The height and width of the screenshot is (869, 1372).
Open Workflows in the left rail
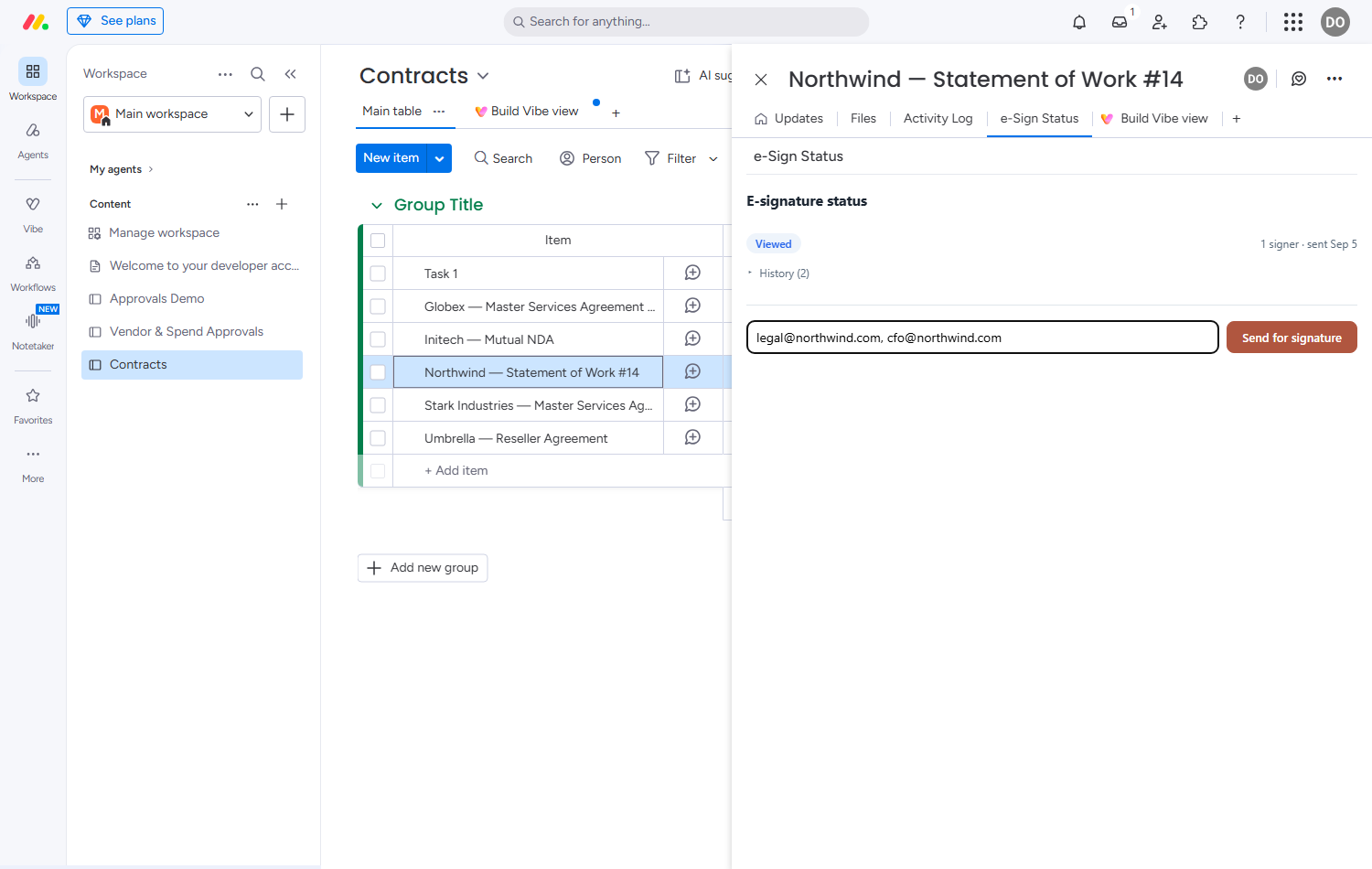[33, 274]
